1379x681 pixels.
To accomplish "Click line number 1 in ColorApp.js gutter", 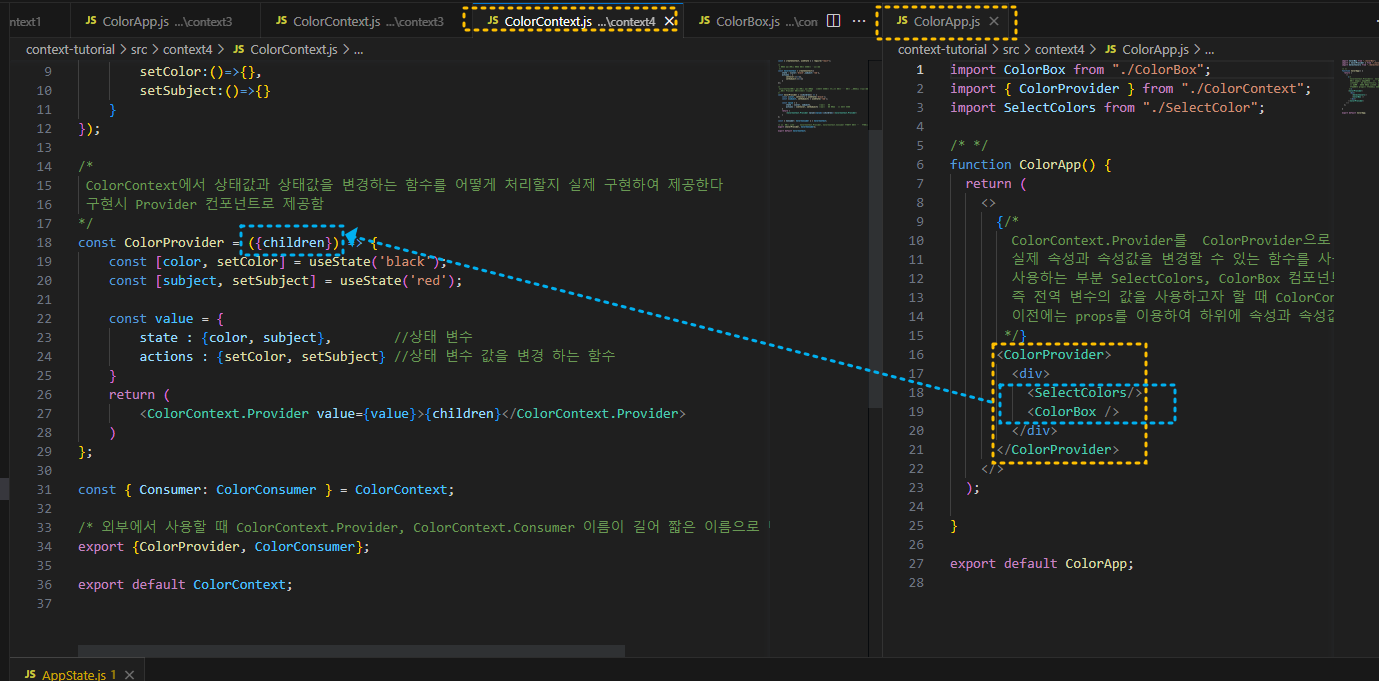I will (x=919, y=69).
